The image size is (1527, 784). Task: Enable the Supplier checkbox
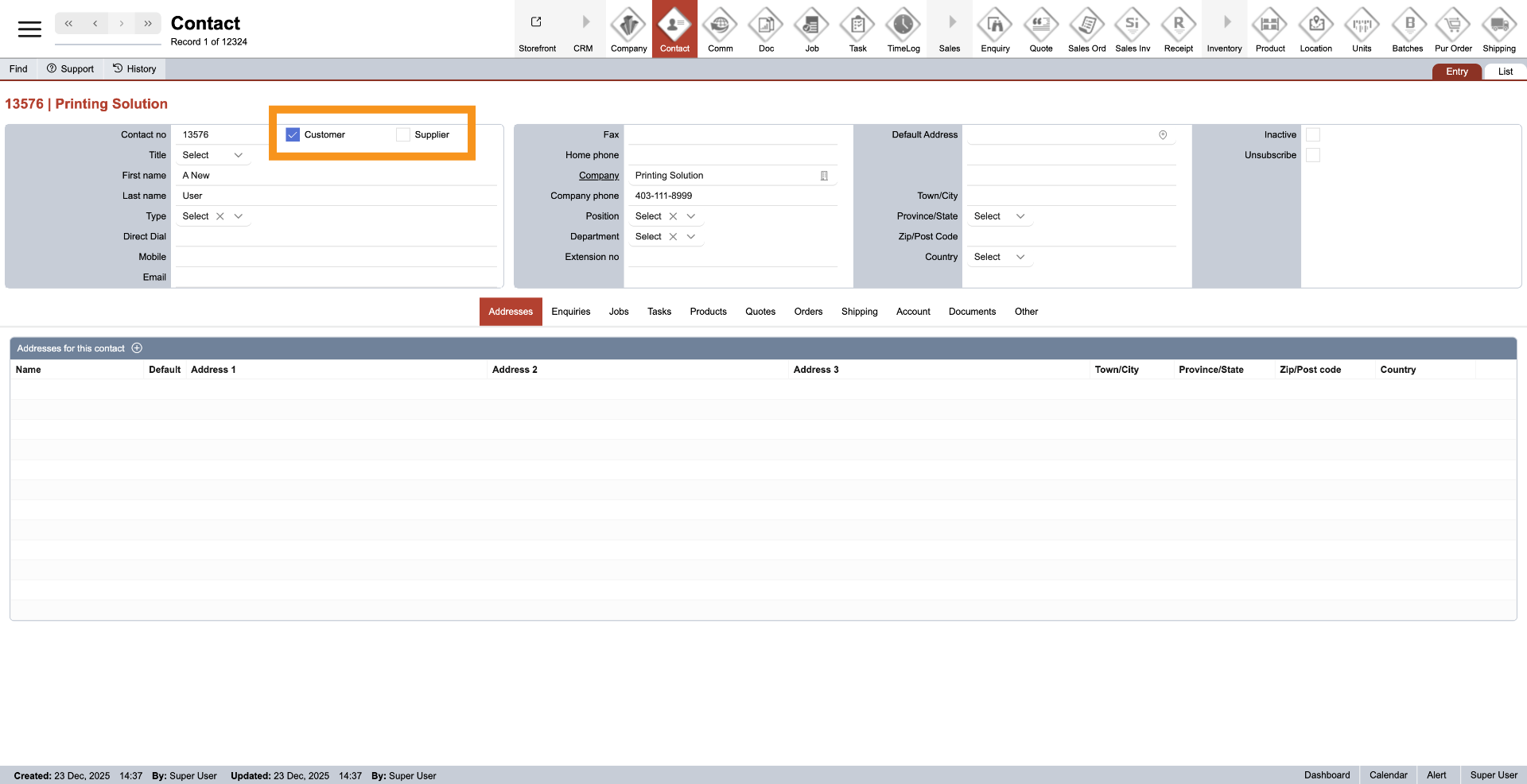pyautogui.click(x=403, y=135)
